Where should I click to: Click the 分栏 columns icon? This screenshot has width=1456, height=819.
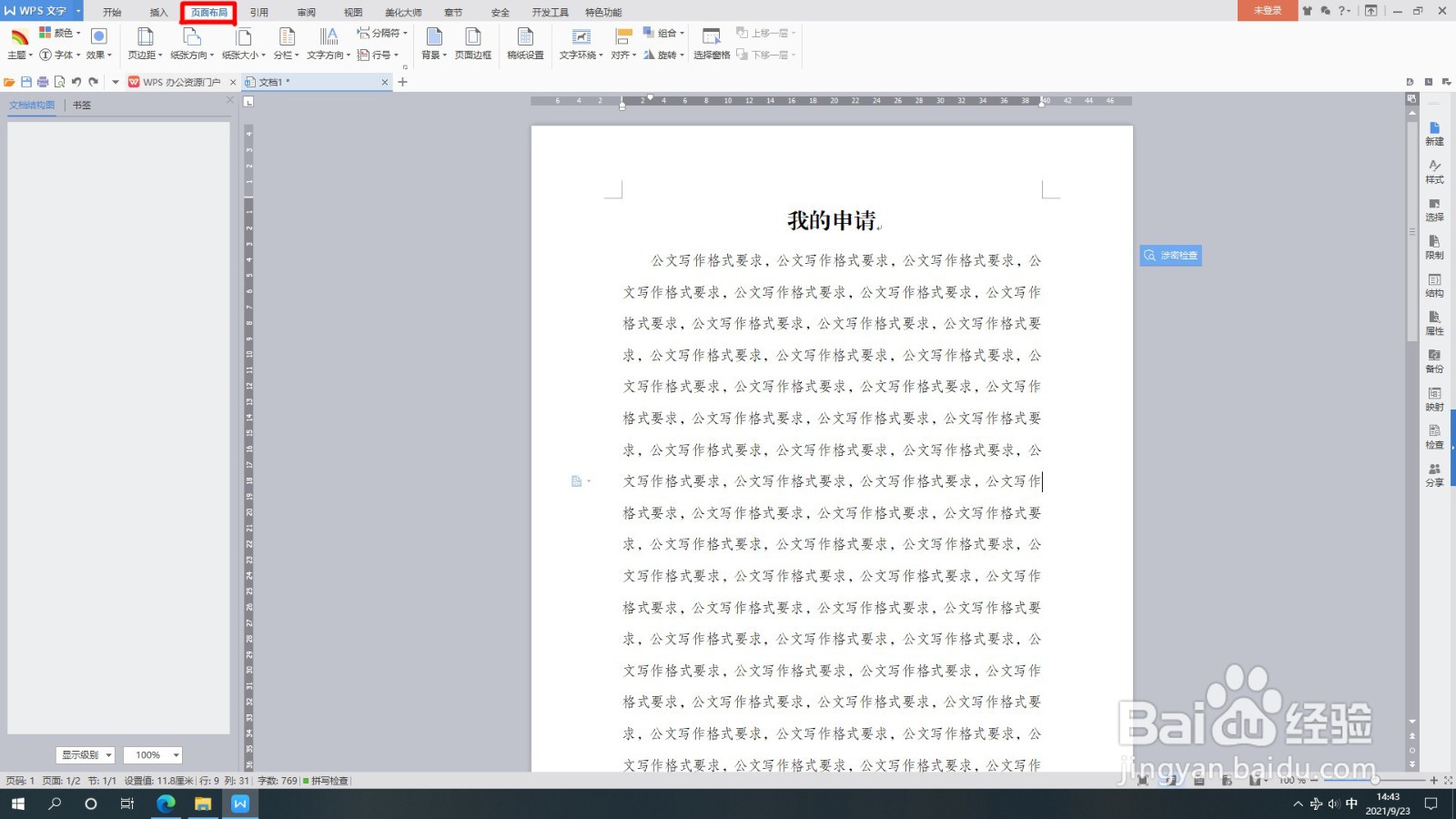tap(287, 36)
